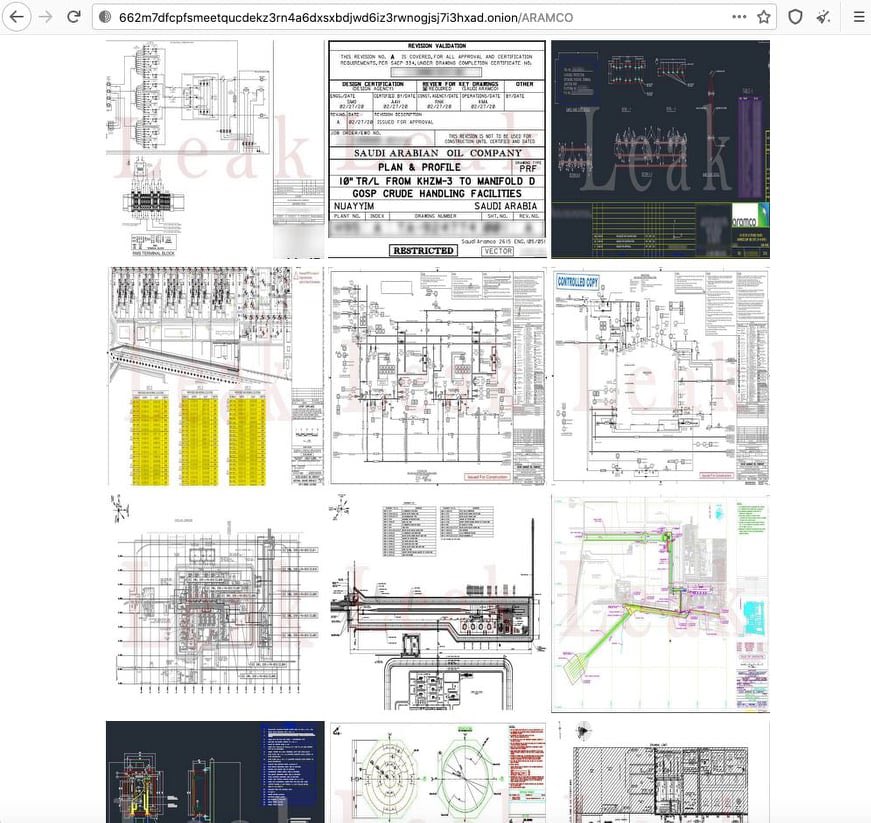Open the facility layout with legend tables thumbnail
Screen dimensions: 871x823
click(x=437, y=603)
